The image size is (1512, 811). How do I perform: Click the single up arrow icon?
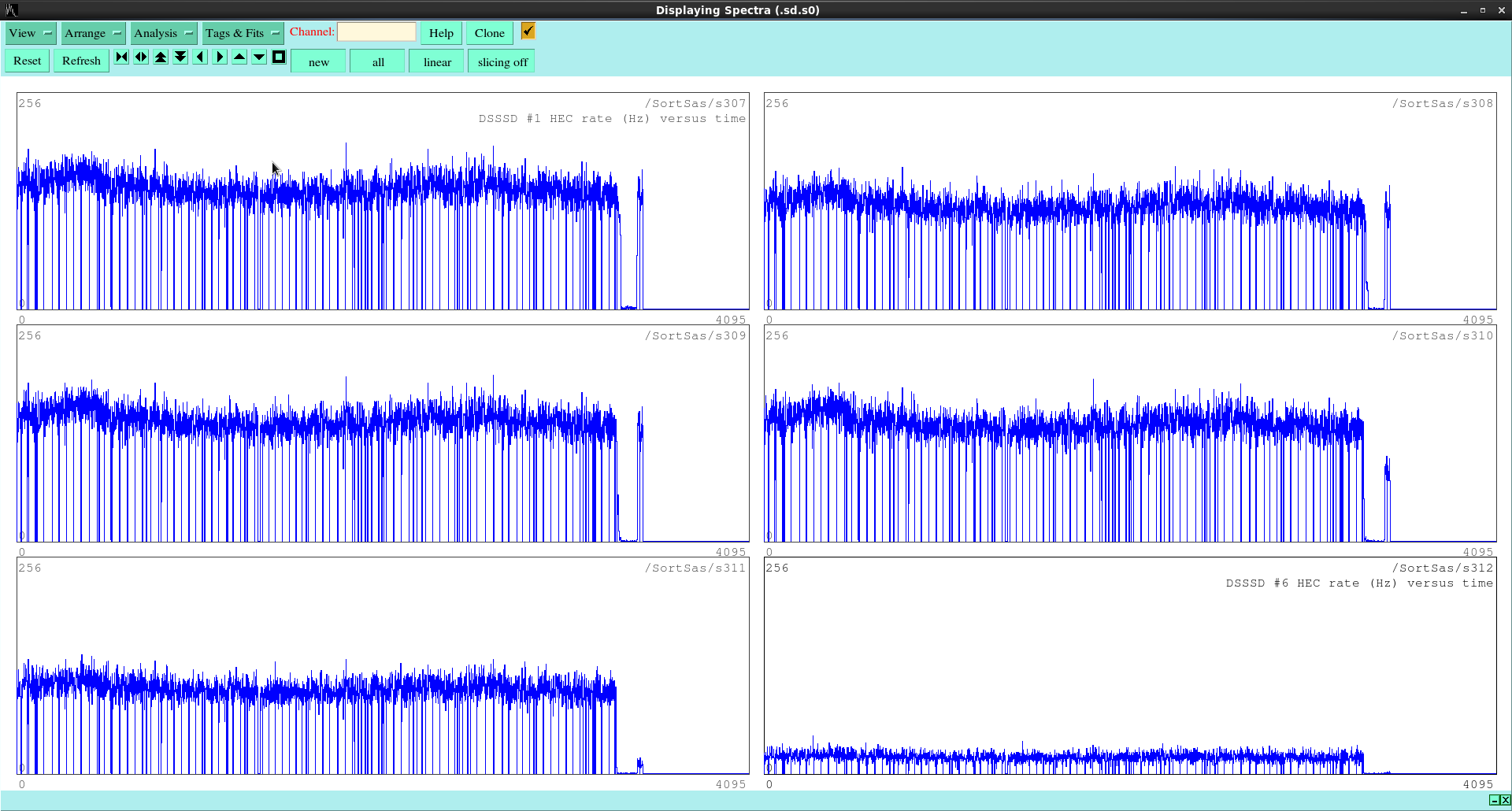[x=239, y=57]
